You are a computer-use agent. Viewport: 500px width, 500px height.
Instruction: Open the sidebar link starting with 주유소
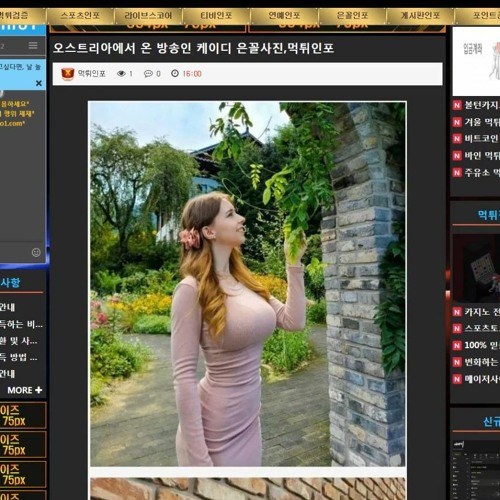(482, 172)
